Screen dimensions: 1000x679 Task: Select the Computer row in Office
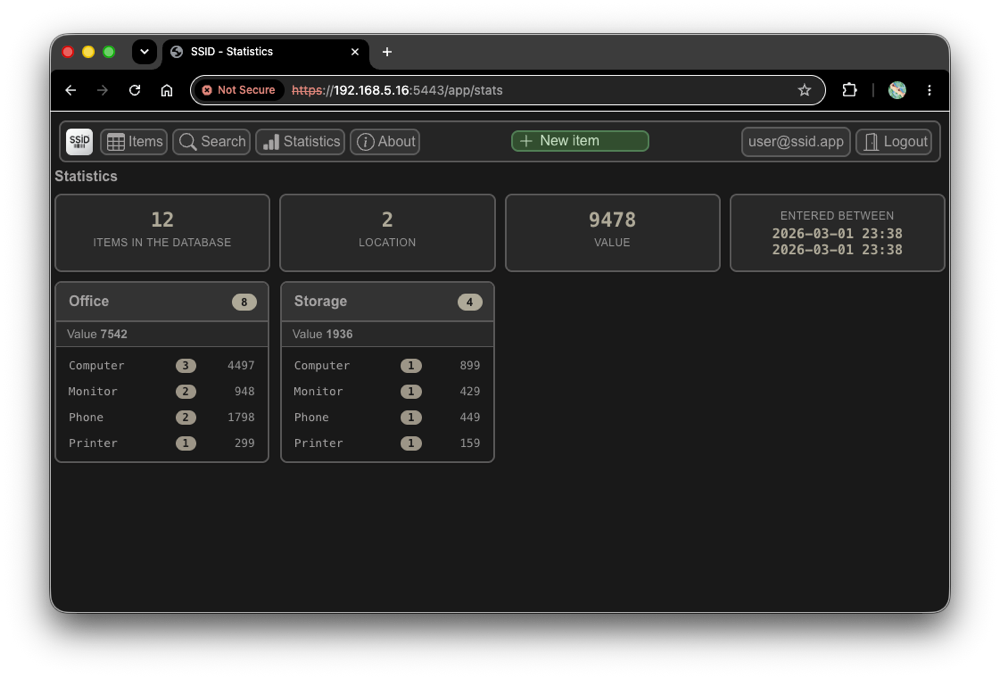coord(162,365)
